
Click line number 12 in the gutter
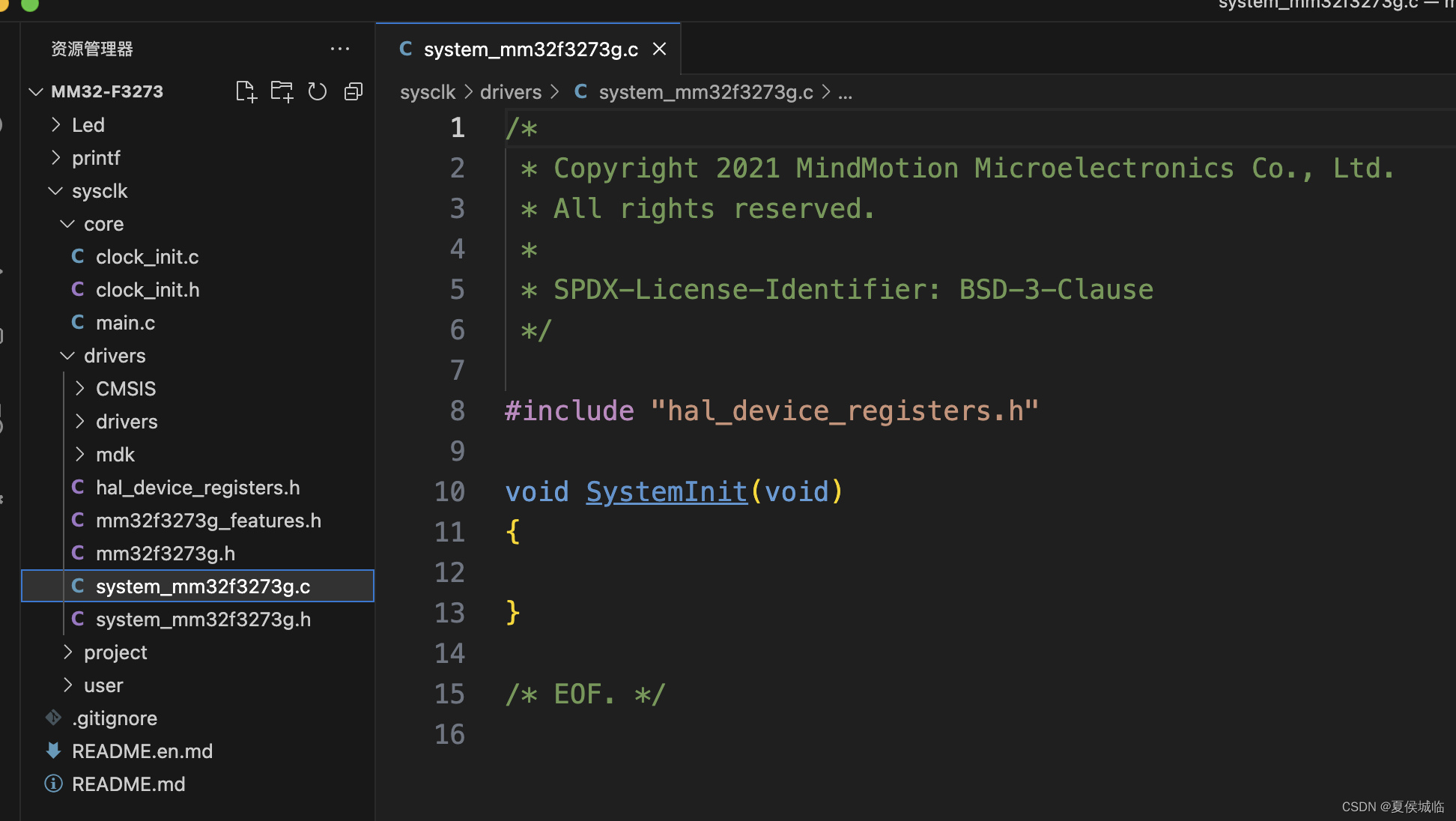[x=449, y=572]
